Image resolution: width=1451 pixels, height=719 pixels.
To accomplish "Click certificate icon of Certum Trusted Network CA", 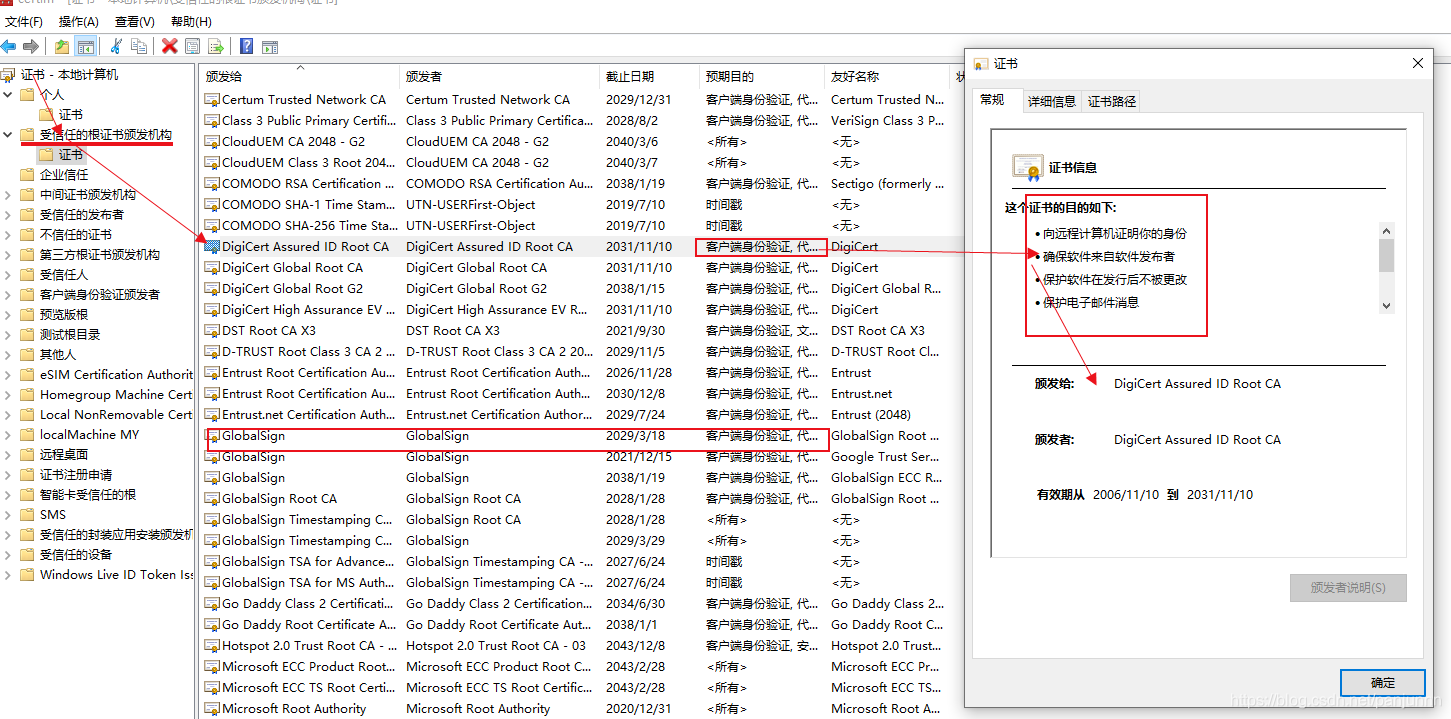I will 212,100.
